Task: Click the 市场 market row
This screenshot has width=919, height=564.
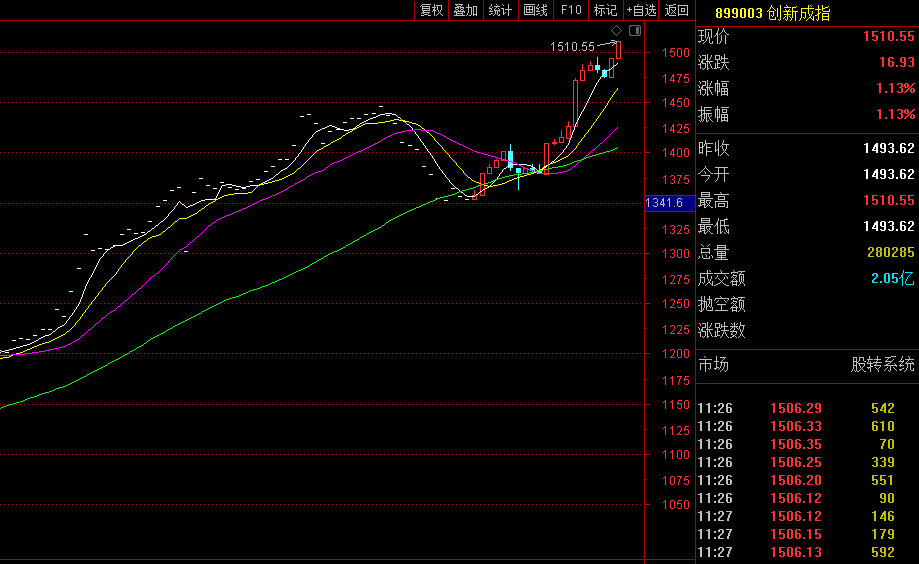Action: (x=805, y=365)
